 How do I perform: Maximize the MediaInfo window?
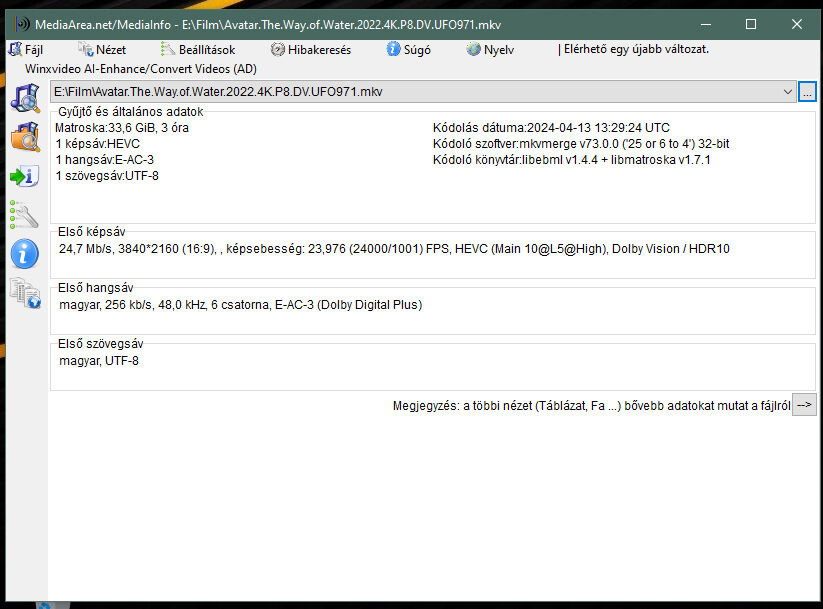(751, 24)
